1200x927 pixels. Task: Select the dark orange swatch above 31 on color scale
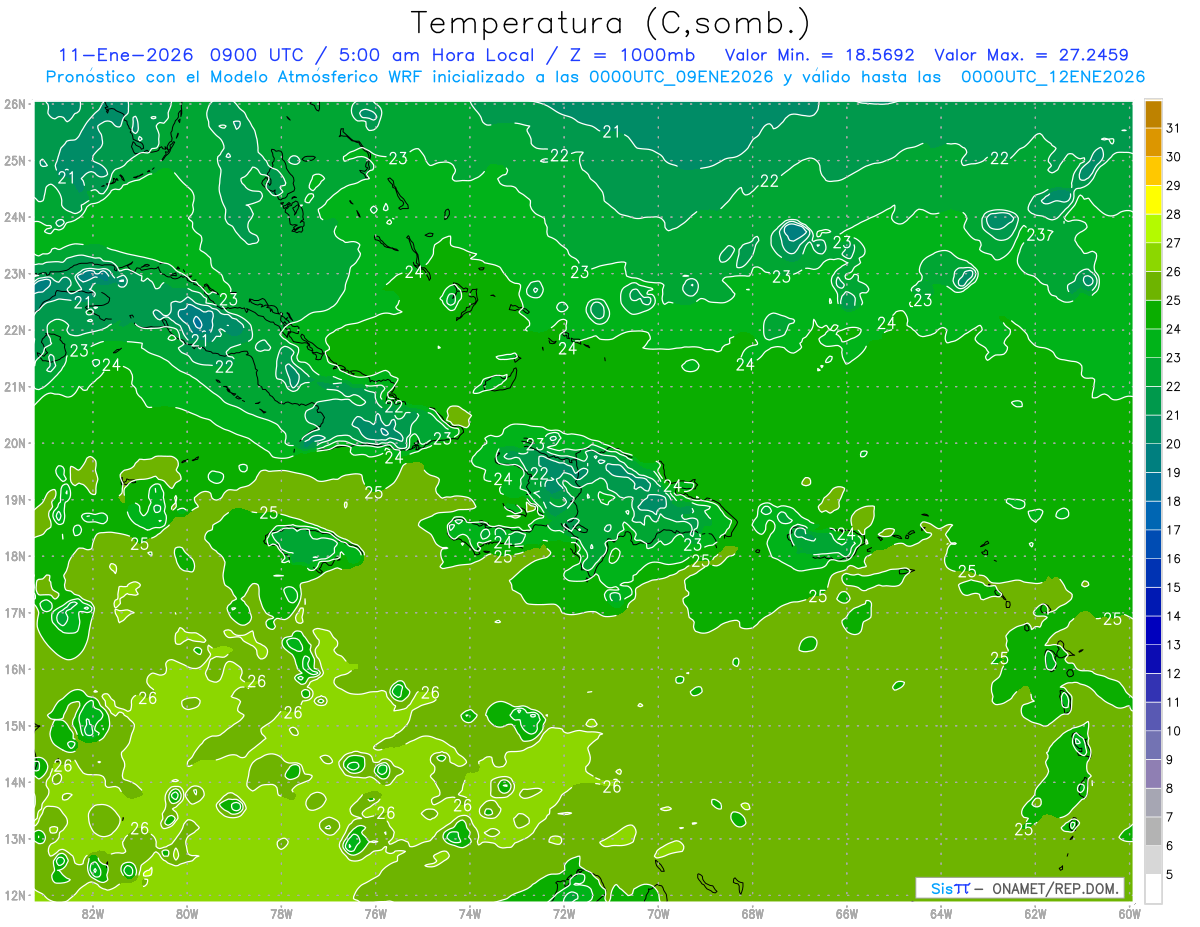pos(1153,113)
